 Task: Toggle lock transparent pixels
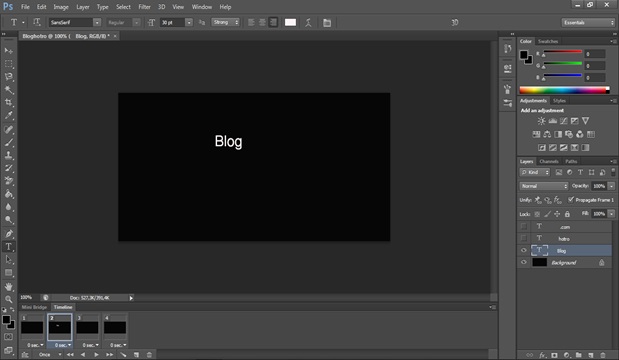[537, 214]
